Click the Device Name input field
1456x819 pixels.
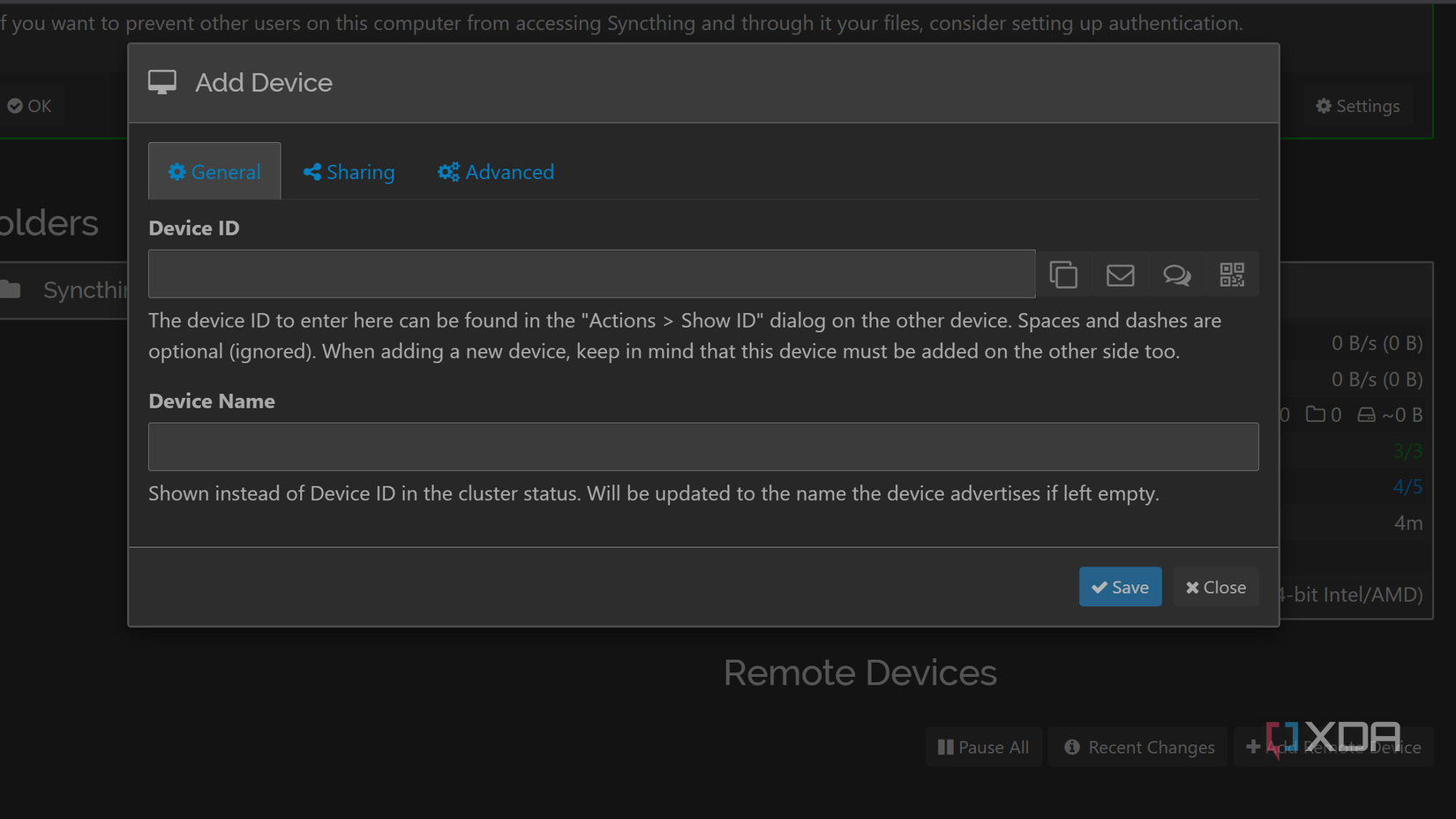click(703, 447)
